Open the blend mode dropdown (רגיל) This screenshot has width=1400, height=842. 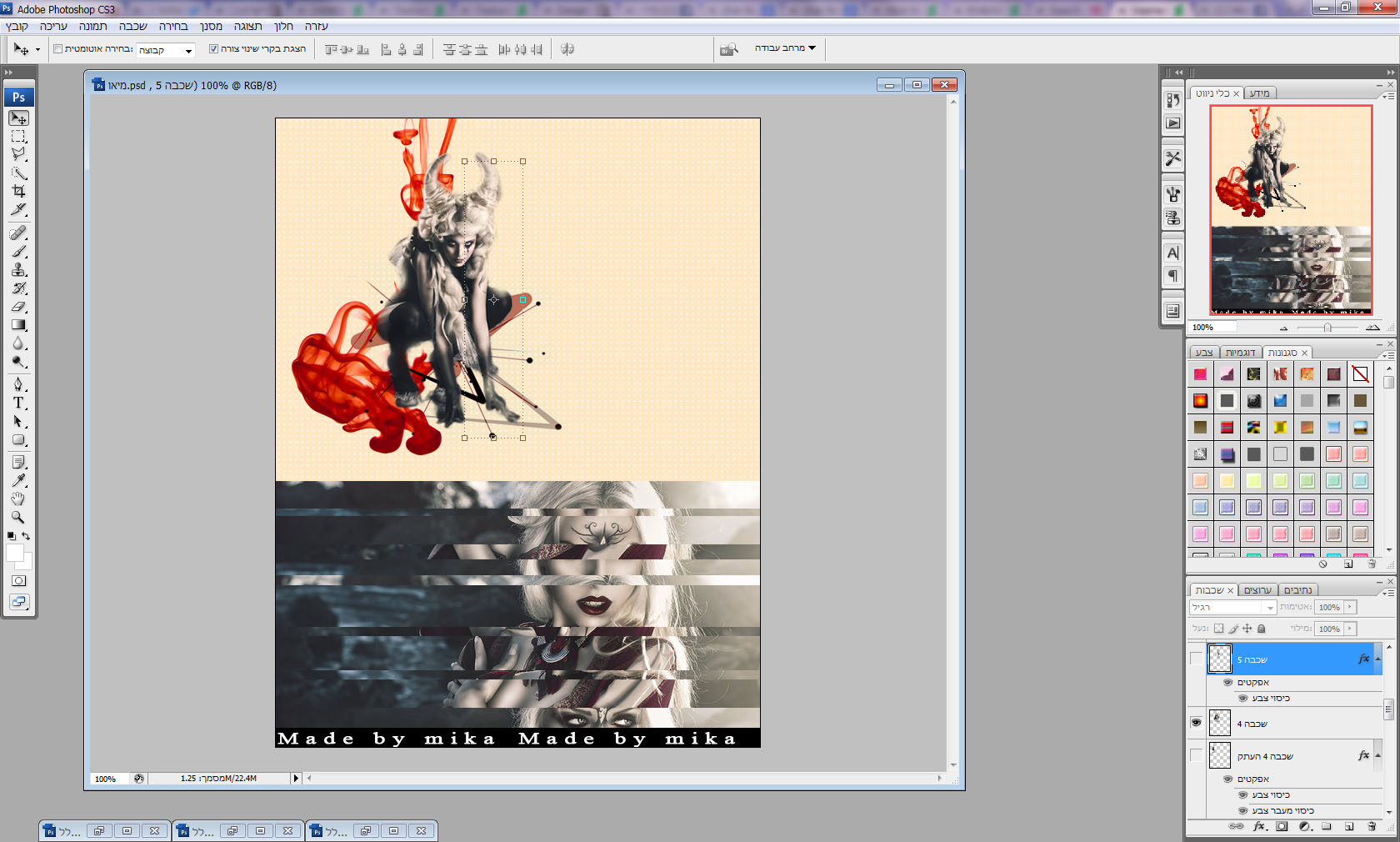1232,608
